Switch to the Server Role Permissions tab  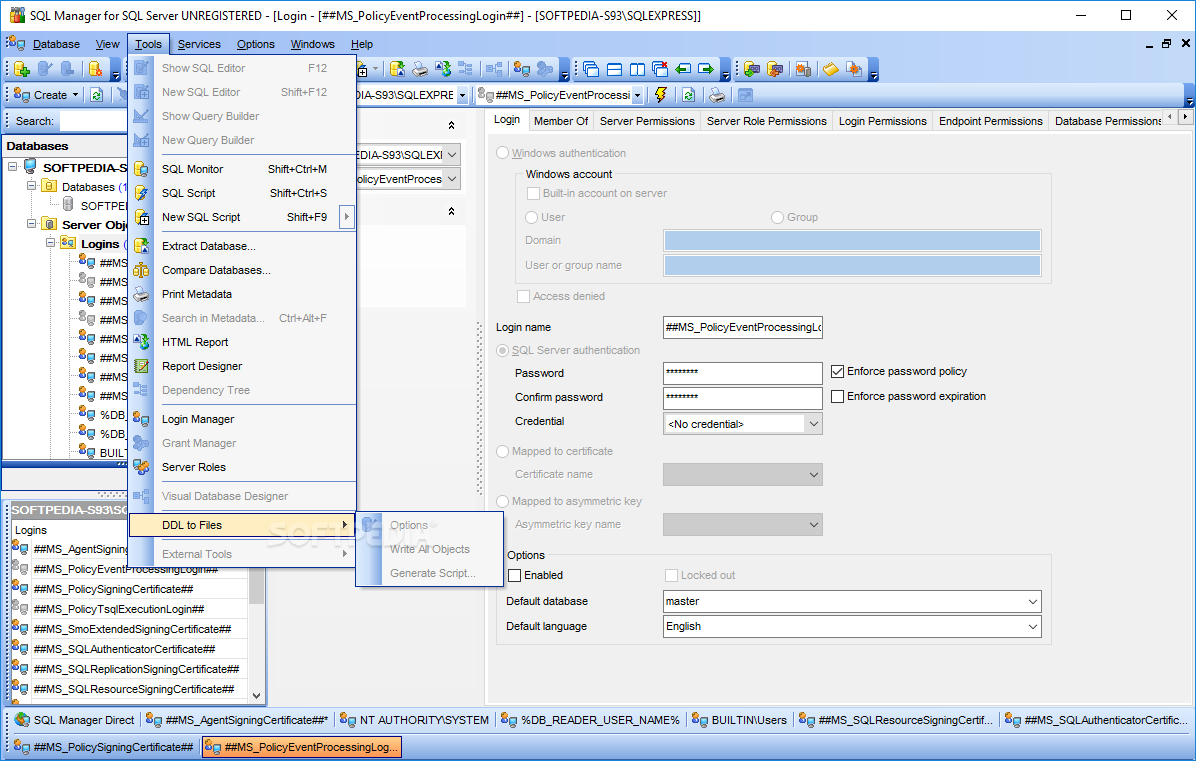tap(767, 120)
